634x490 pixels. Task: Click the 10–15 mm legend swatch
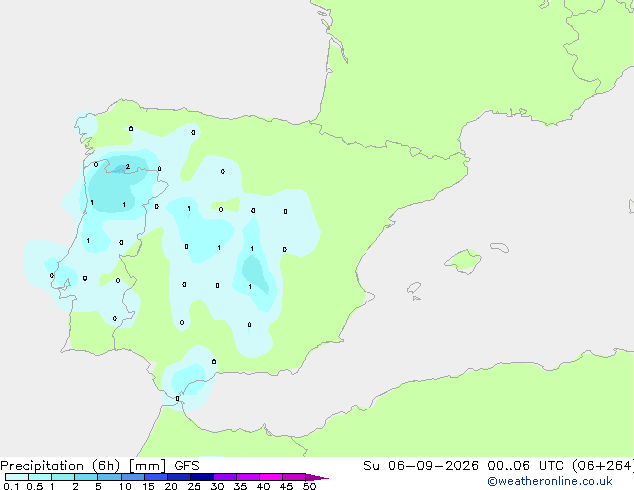tap(132, 477)
